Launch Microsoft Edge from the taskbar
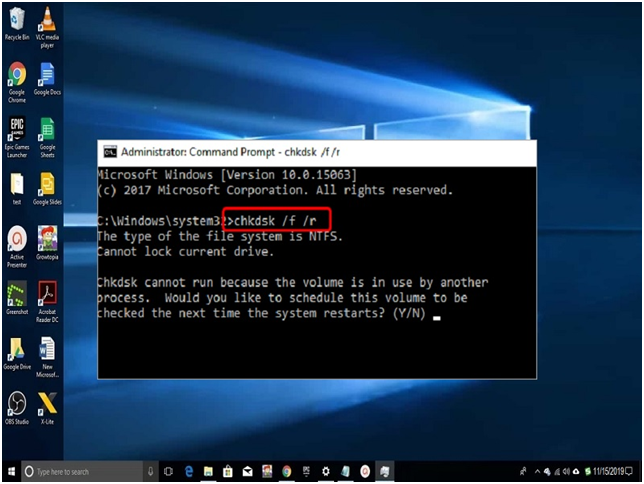 tap(189, 471)
